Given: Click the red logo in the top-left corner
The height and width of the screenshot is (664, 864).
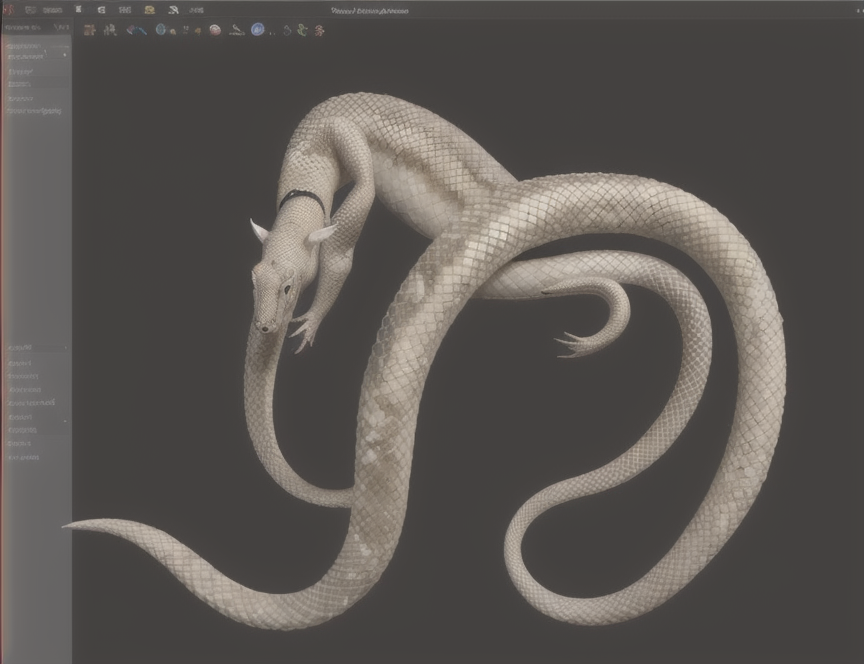Looking at the screenshot, I should pos(7,10).
